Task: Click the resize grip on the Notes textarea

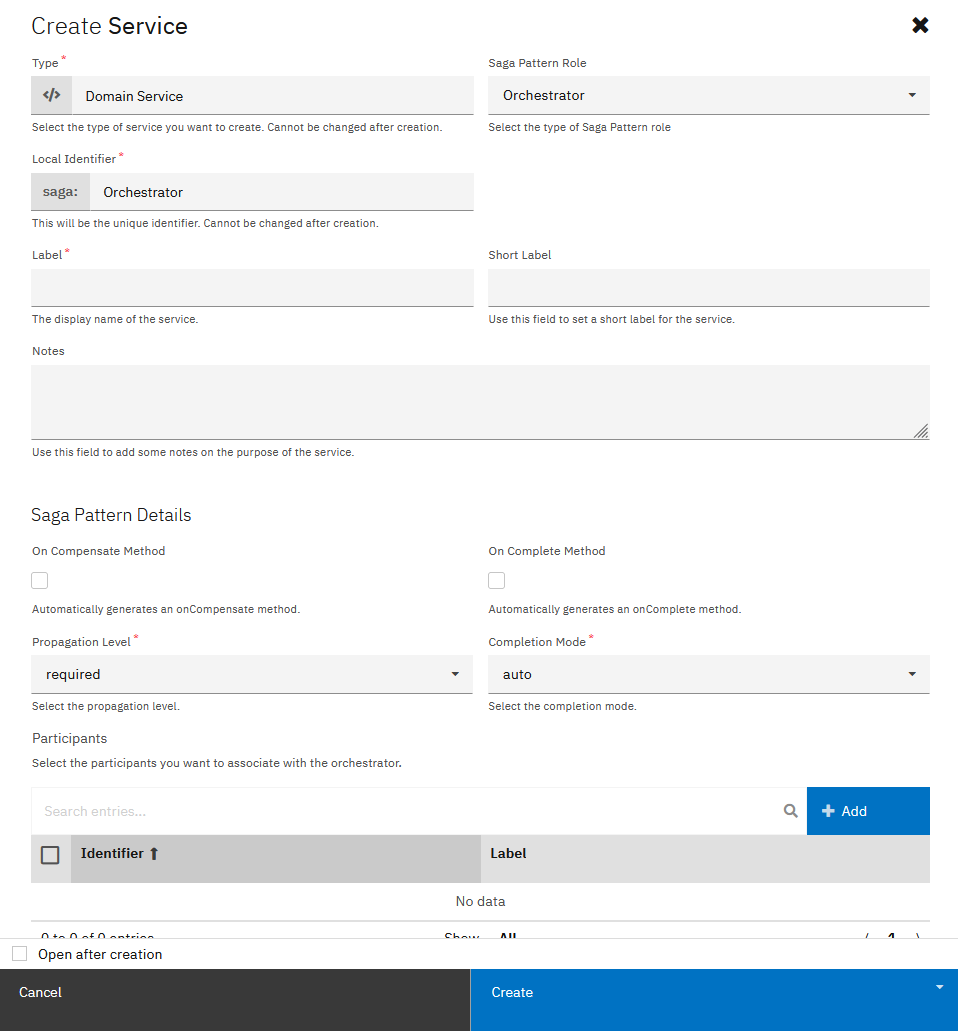Action: click(x=921, y=430)
